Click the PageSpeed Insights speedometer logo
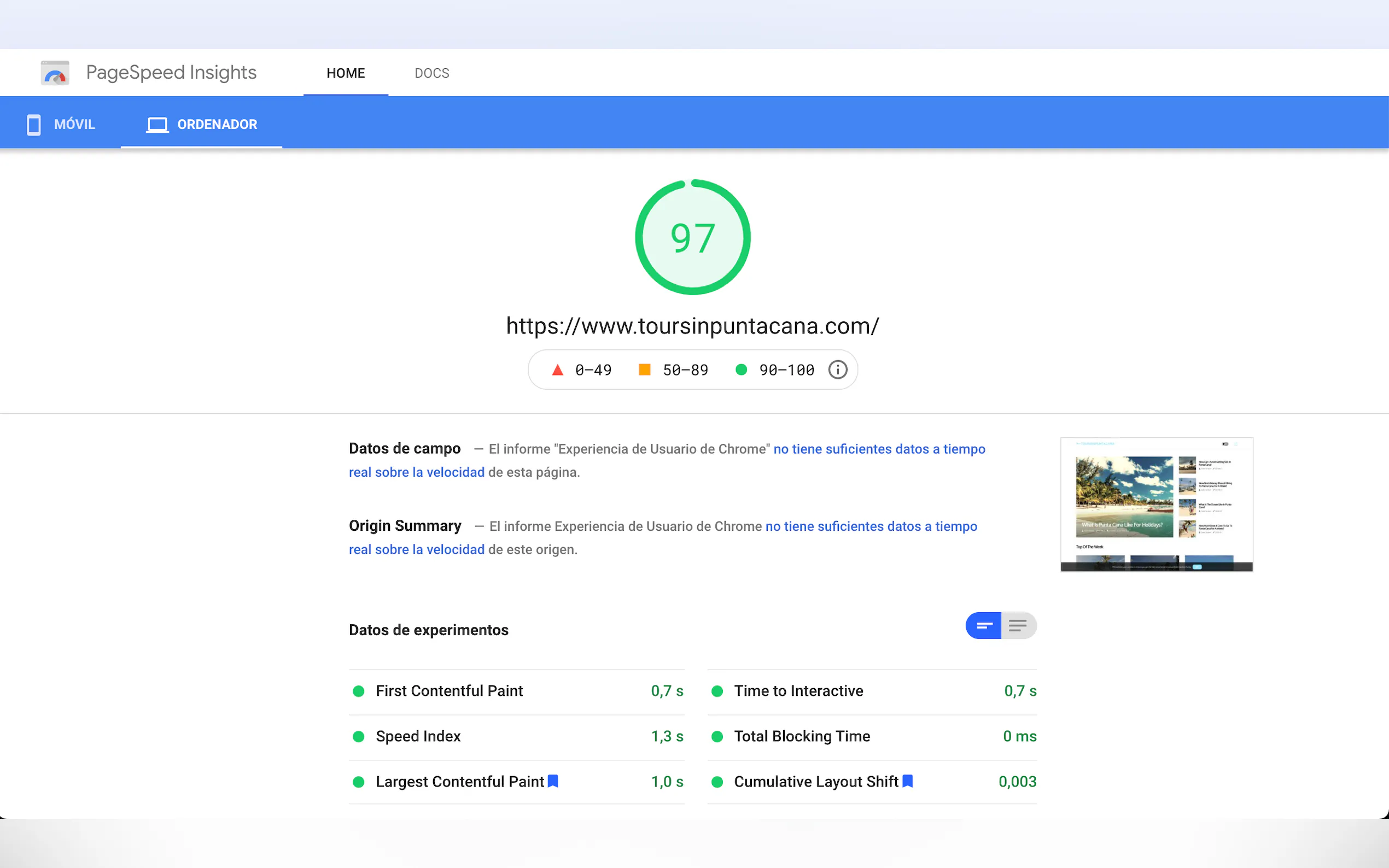This screenshot has width=1389, height=868. tap(55, 73)
